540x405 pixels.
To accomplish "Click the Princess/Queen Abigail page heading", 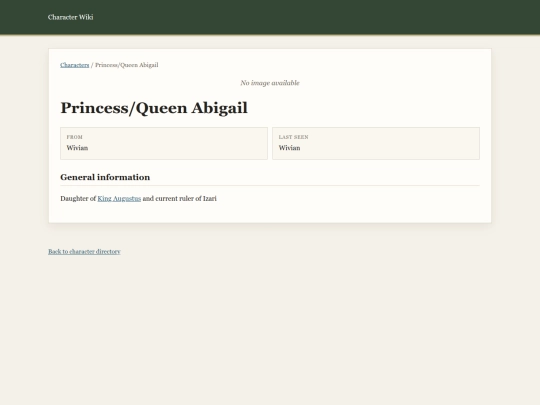I will coord(154,108).
